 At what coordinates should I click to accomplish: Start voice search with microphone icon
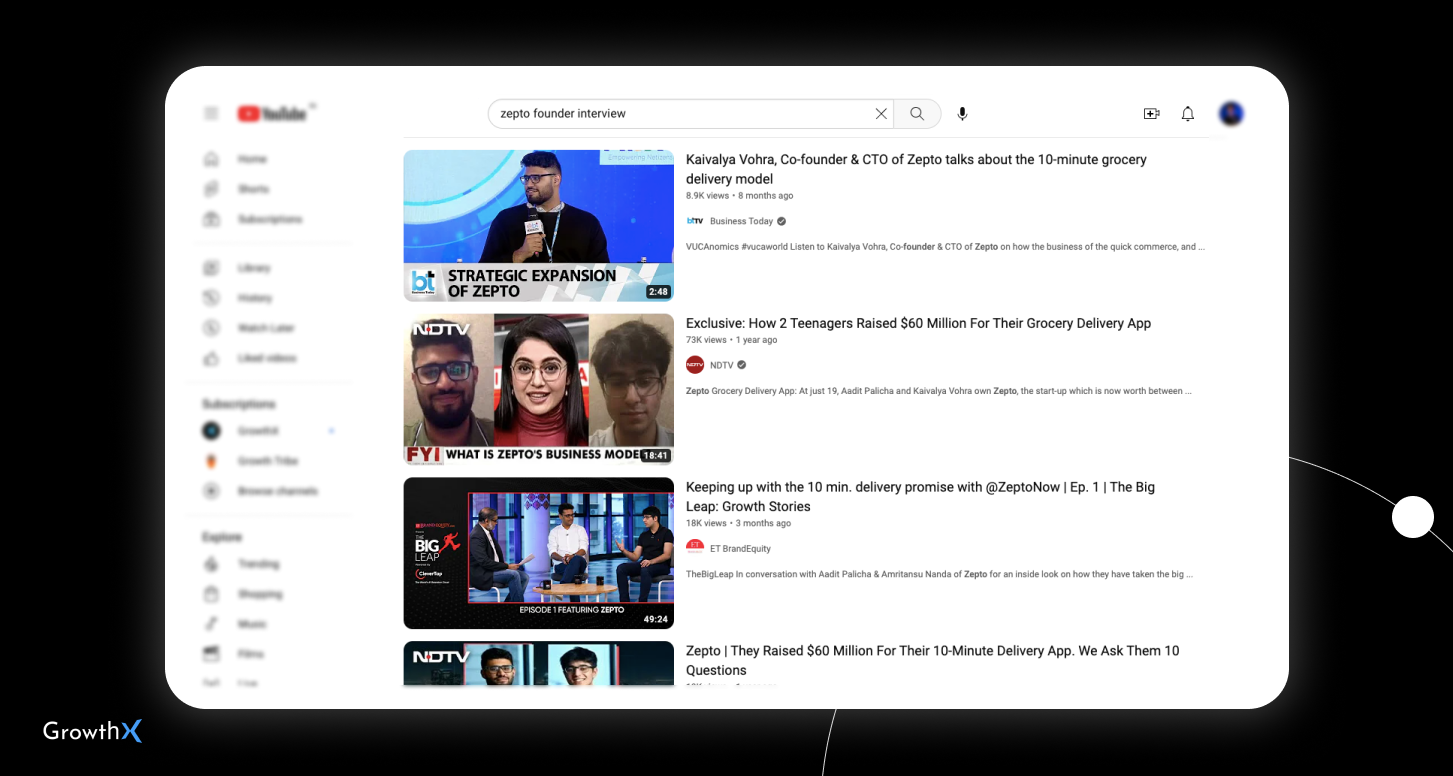tap(962, 114)
